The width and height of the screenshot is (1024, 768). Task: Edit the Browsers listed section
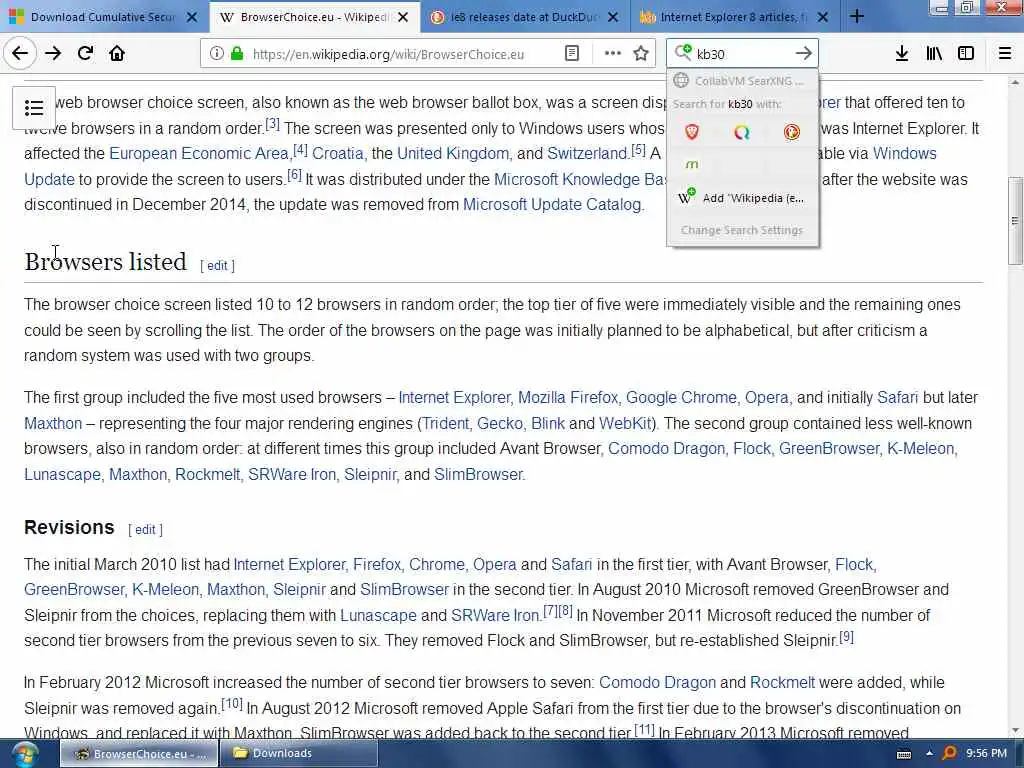click(x=217, y=265)
